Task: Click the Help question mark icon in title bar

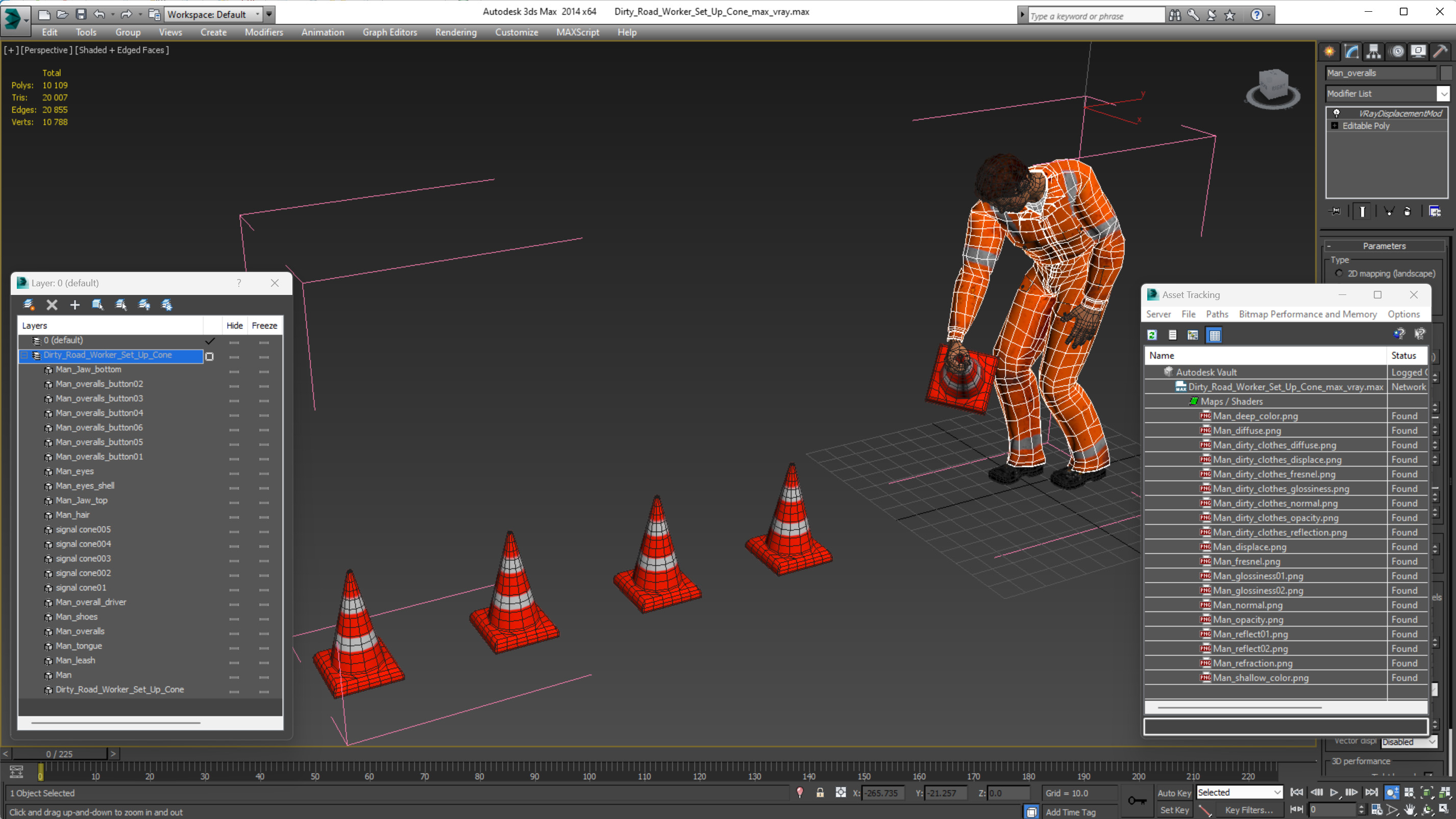Action: [x=1256, y=15]
